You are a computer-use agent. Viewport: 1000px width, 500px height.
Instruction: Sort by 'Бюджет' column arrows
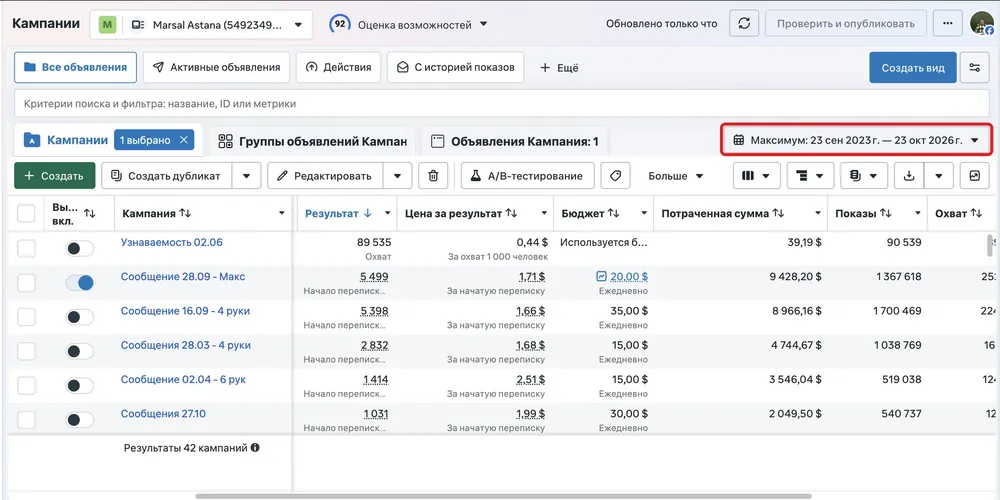(x=614, y=214)
